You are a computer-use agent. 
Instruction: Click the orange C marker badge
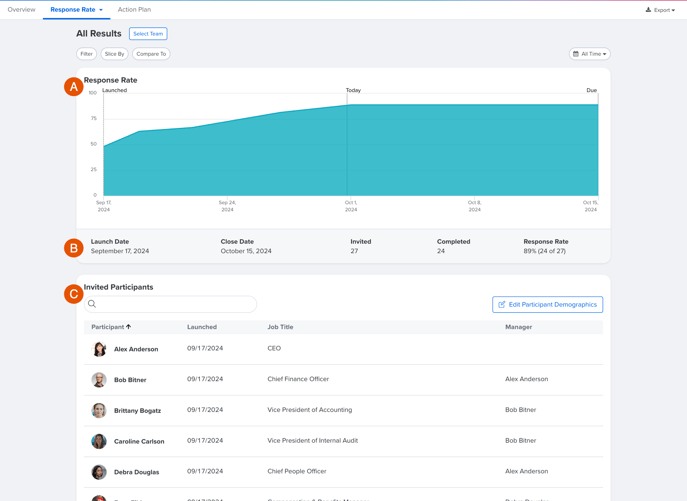tap(73, 294)
